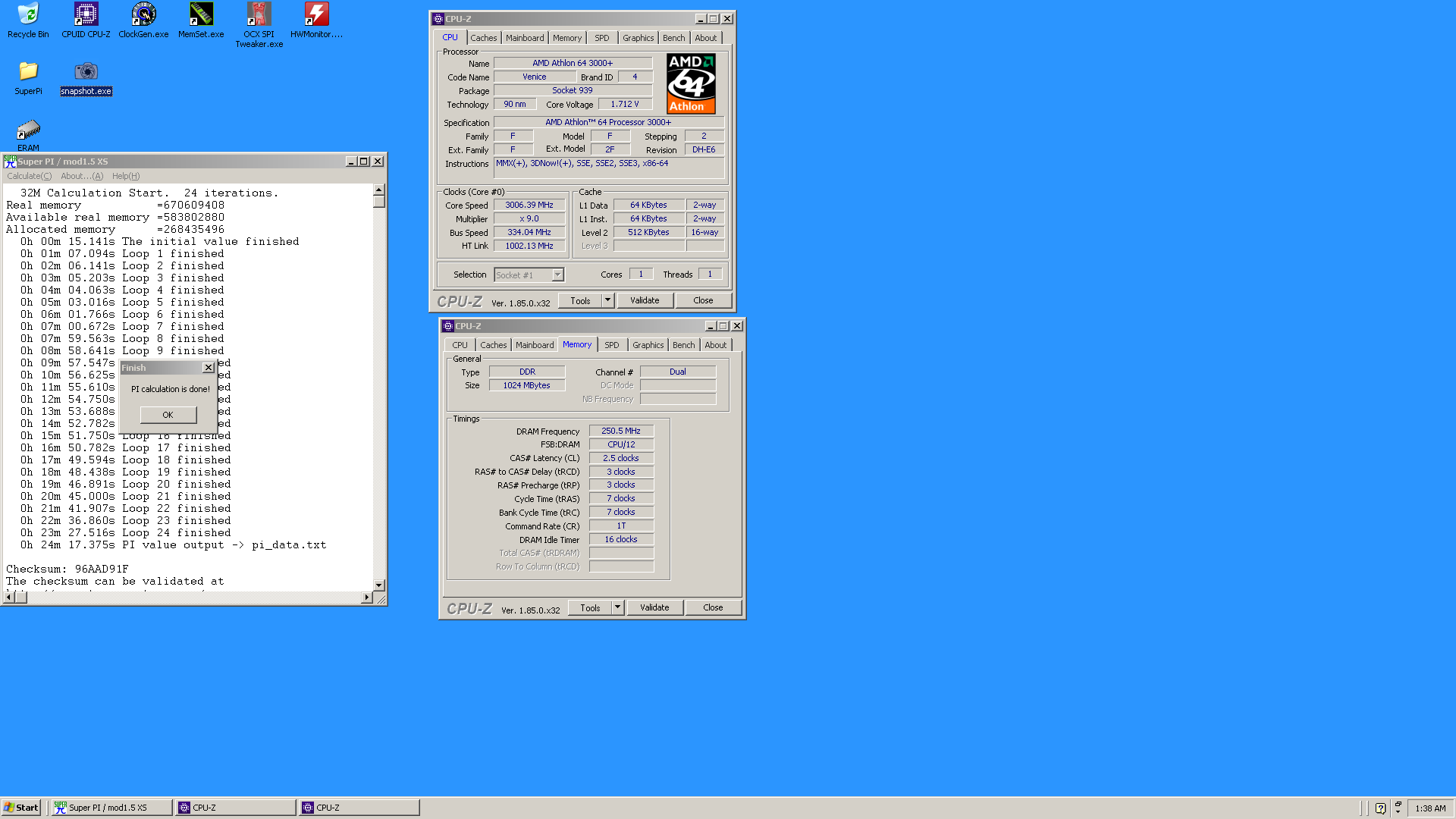The height and width of the screenshot is (819, 1456).
Task: Expand Tools dropdown arrow in lower CPU-Z
Action: pyautogui.click(x=617, y=607)
